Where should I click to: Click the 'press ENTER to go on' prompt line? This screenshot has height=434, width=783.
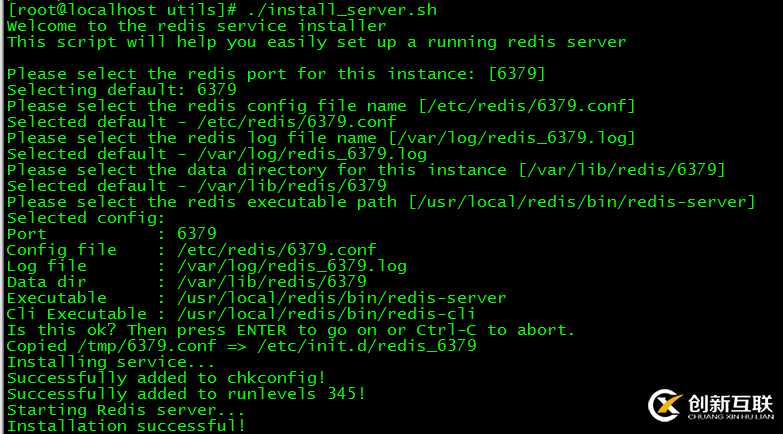click(x=290, y=330)
